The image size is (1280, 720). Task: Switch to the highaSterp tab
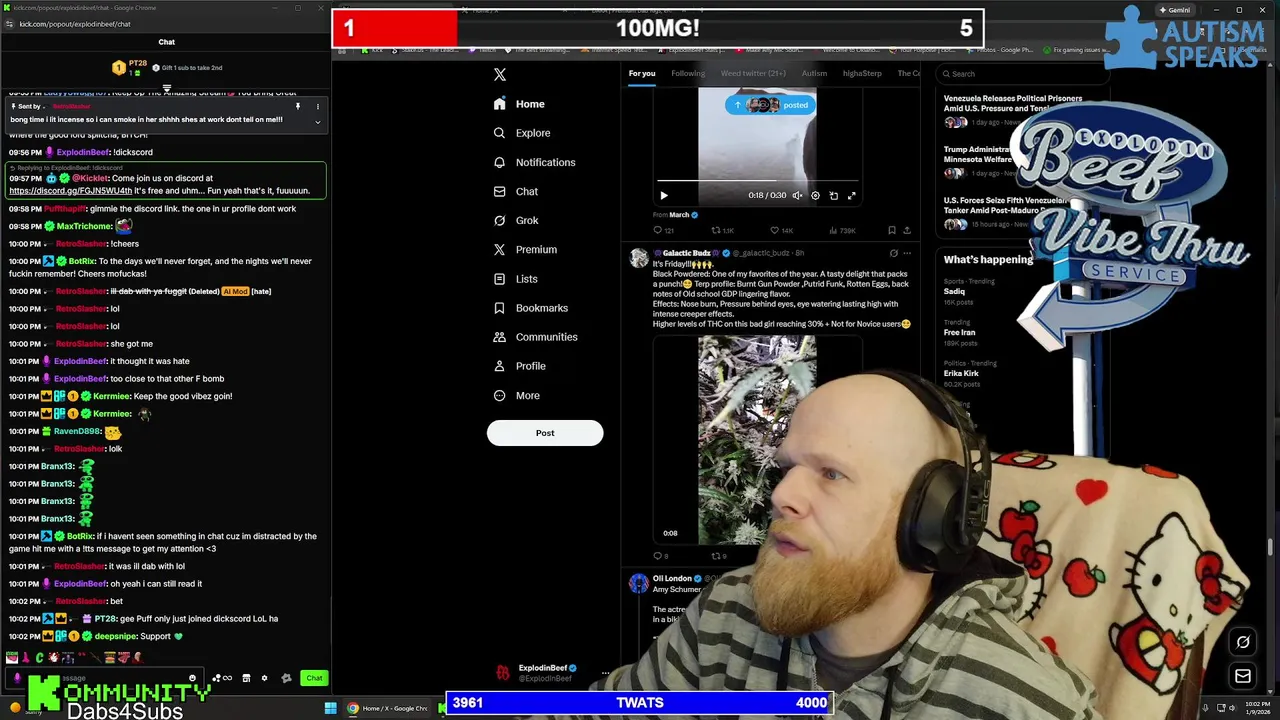click(862, 73)
